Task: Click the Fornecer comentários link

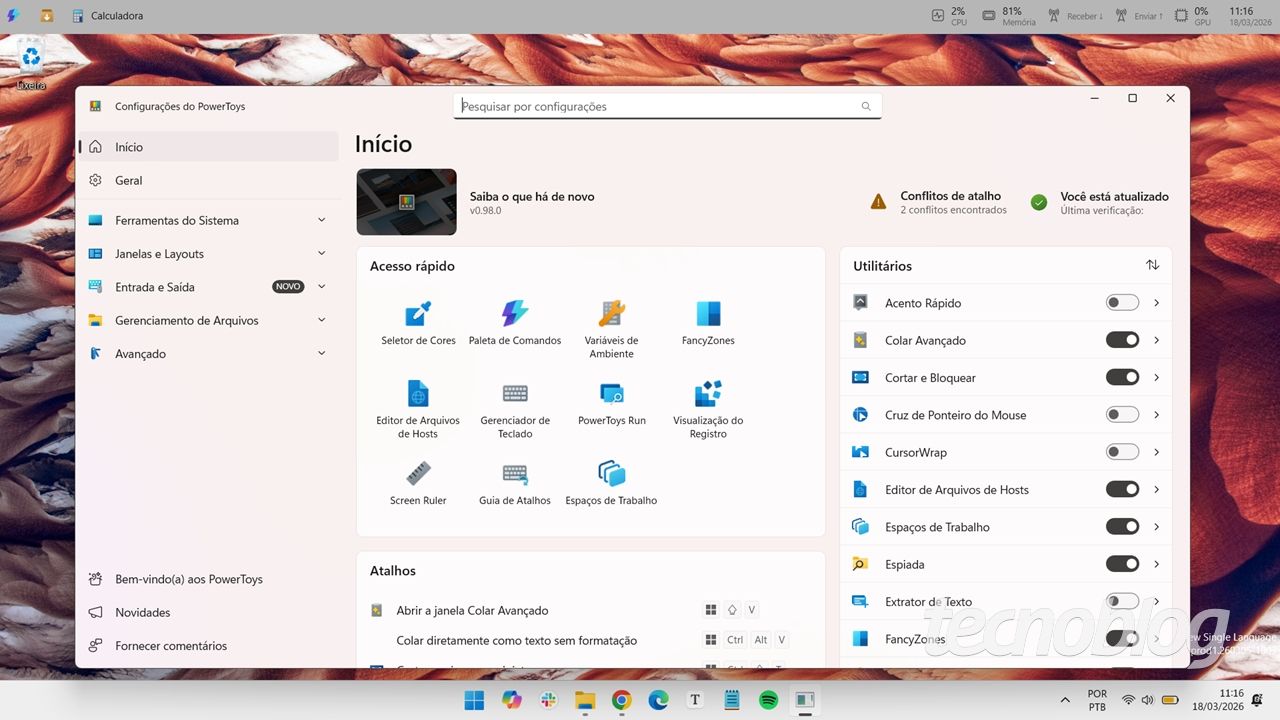Action: click(207, 645)
